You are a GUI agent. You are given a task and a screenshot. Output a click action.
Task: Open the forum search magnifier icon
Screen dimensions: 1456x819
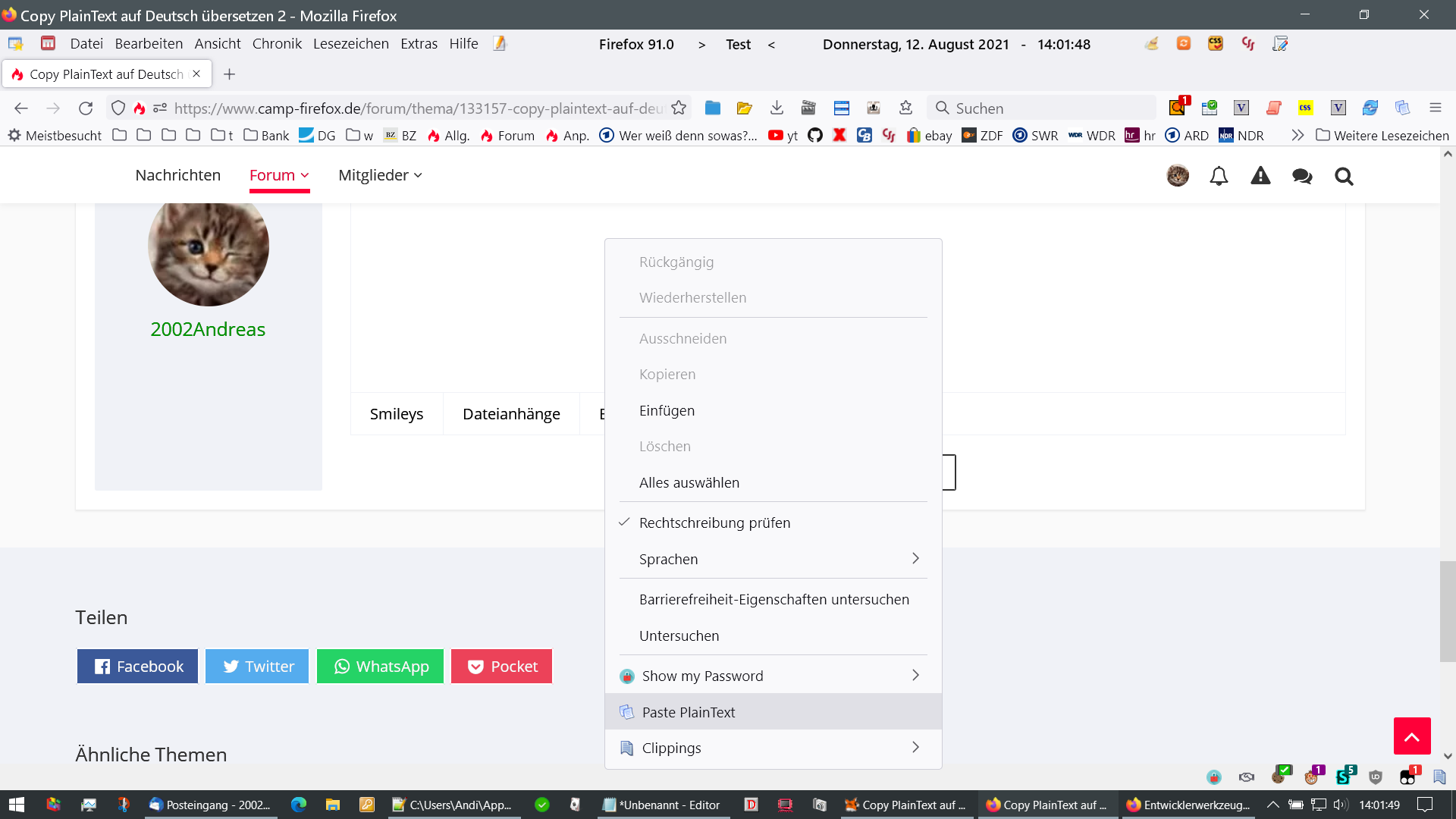point(1344,176)
